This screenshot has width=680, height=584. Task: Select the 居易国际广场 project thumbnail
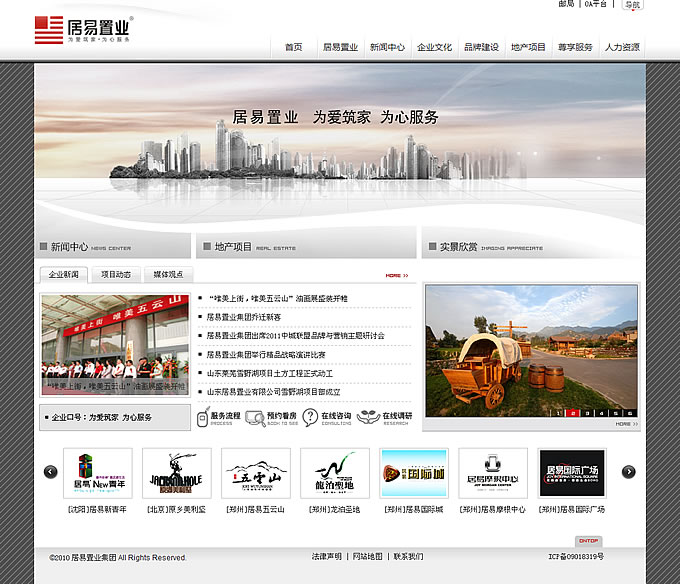(572, 473)
